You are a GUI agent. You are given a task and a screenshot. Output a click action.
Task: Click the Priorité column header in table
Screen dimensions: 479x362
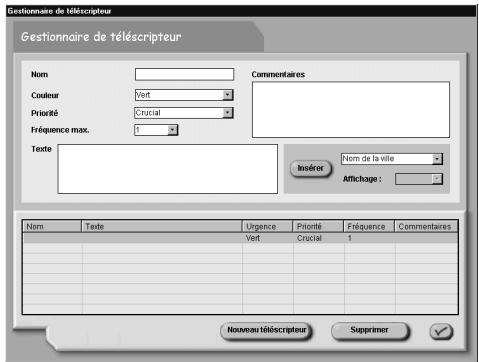tap(318, 227)
